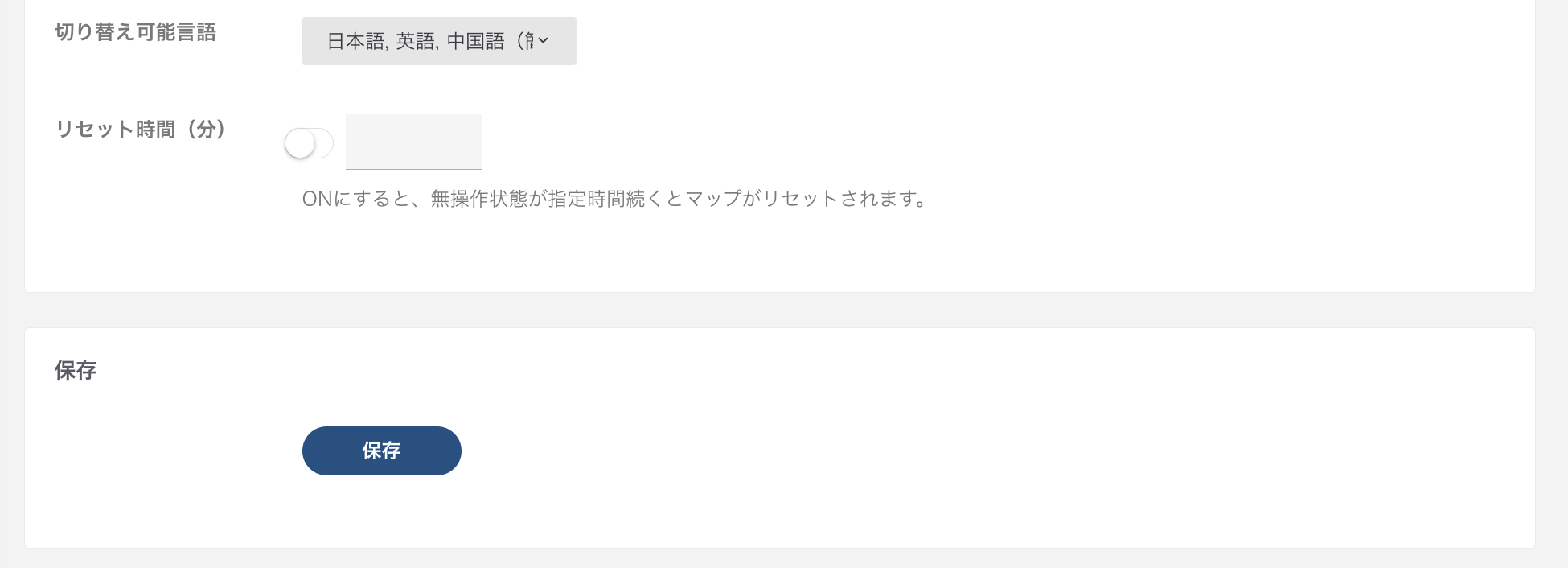Click the 日本語 text in language selector
The image size is (1568, 568).
pyautogui.click(x=356, y=41)
